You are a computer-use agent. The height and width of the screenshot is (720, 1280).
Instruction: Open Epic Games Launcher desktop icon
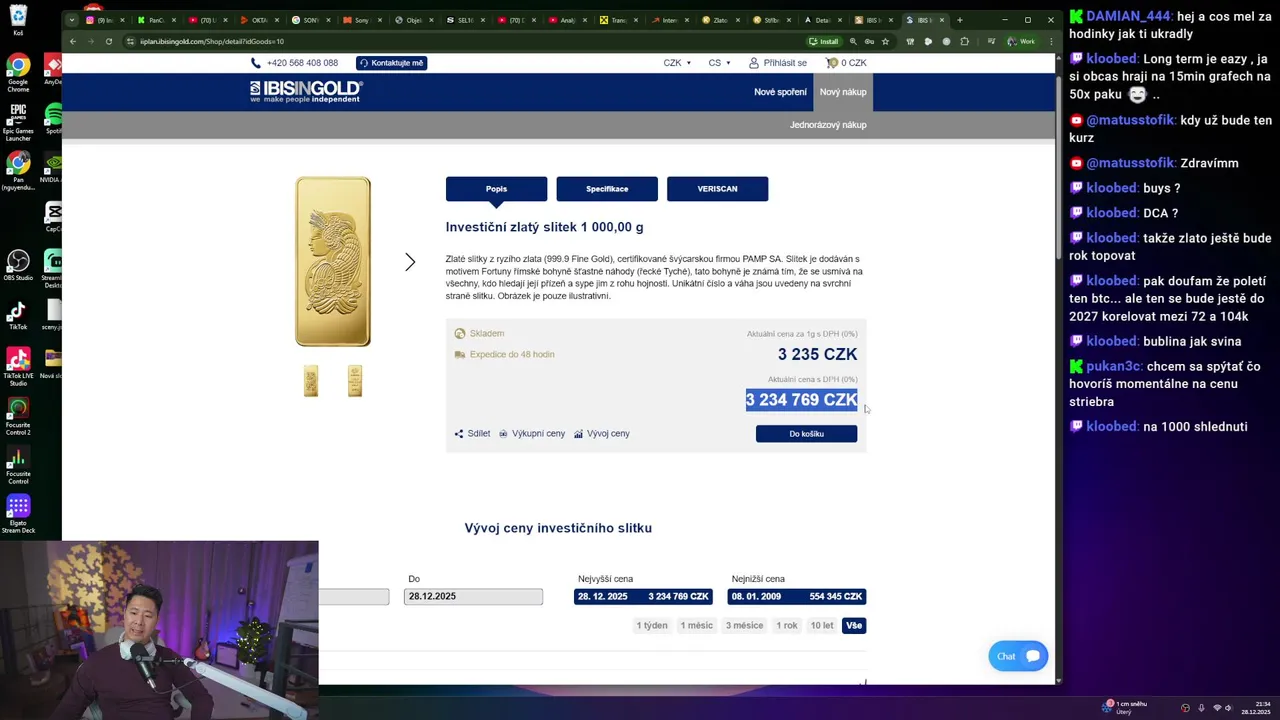(18, 123)
